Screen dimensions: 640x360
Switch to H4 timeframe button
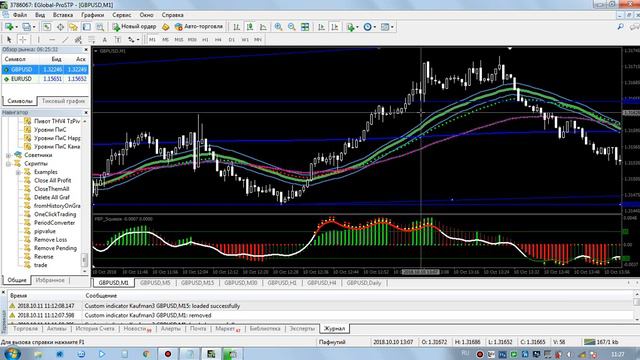pyautogui.click(x=218, y=40)
